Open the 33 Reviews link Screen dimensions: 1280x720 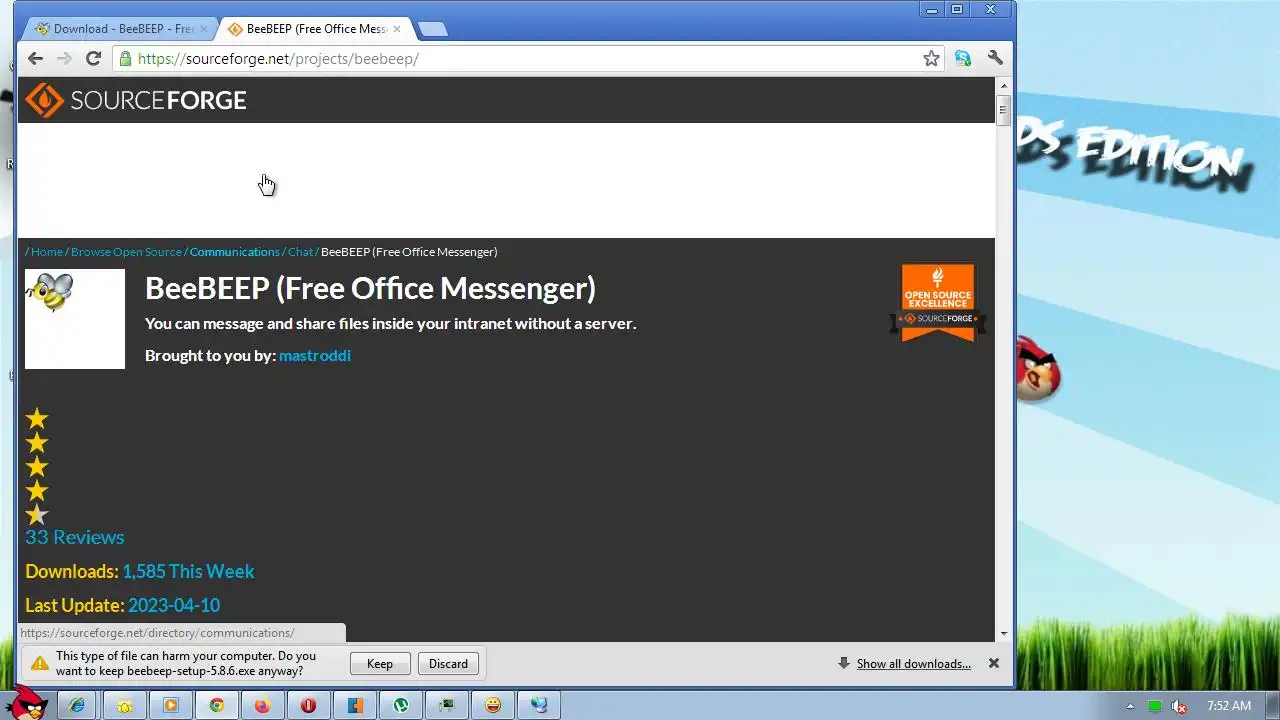[x=75, y=537]
